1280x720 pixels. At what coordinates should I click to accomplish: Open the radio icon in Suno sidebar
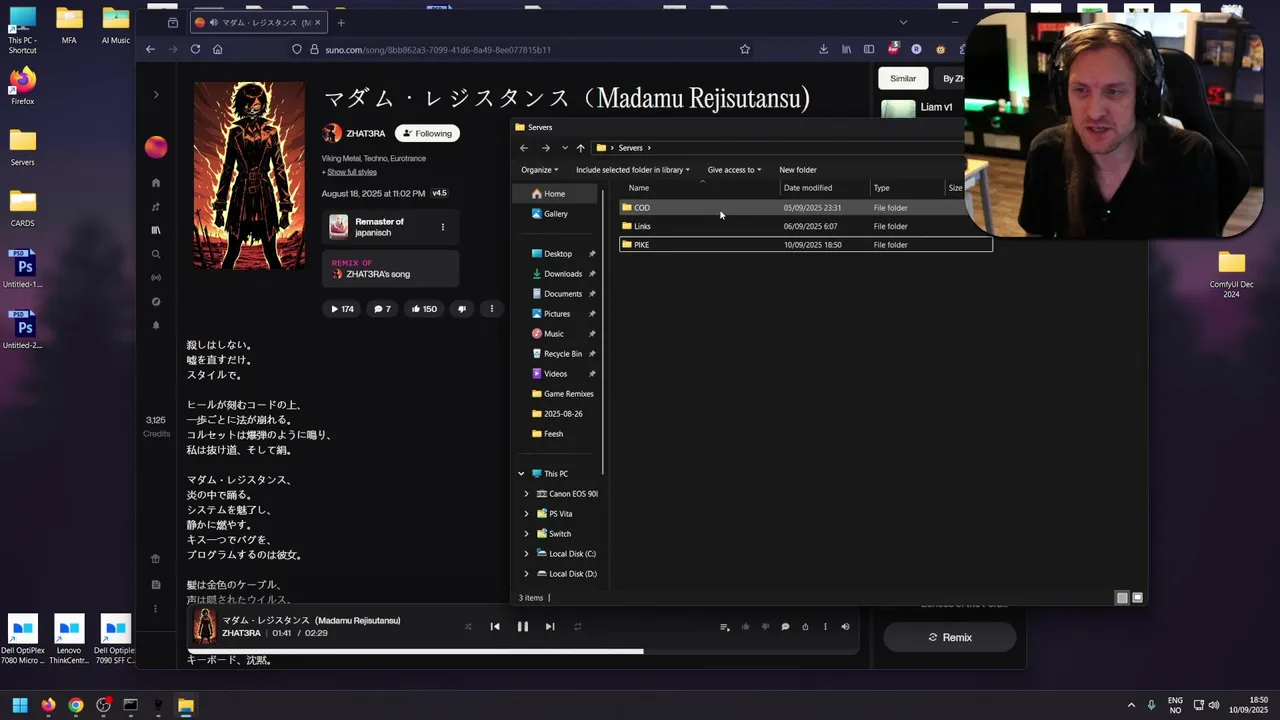[x=156, y=278]
